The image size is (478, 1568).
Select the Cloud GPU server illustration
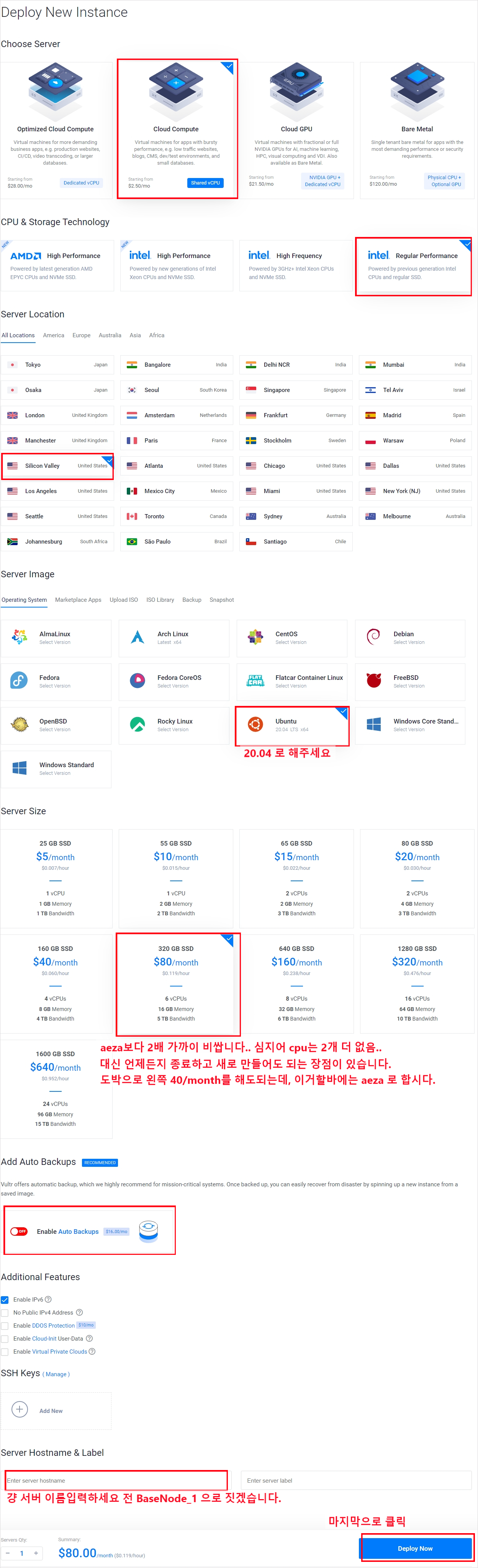point(296,91)
